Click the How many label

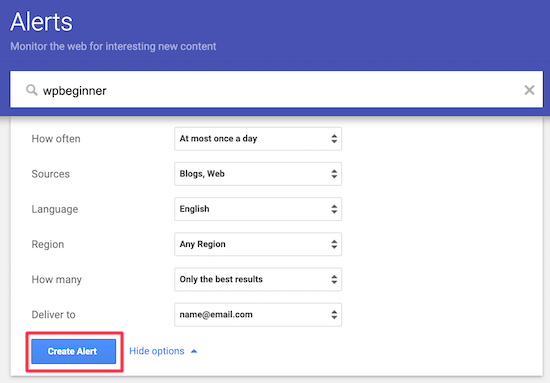tap(56, 280)
